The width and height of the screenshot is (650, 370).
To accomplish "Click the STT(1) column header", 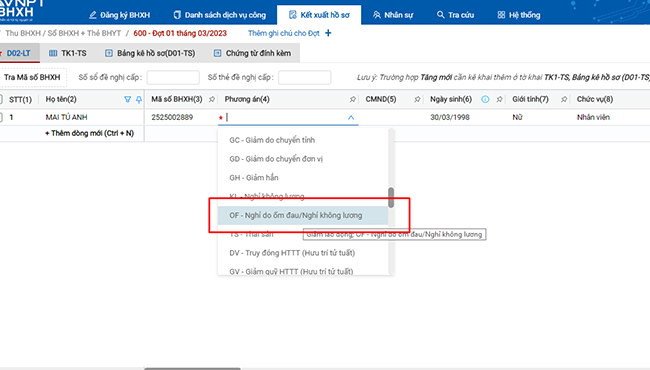I will (x=20, y=99).
